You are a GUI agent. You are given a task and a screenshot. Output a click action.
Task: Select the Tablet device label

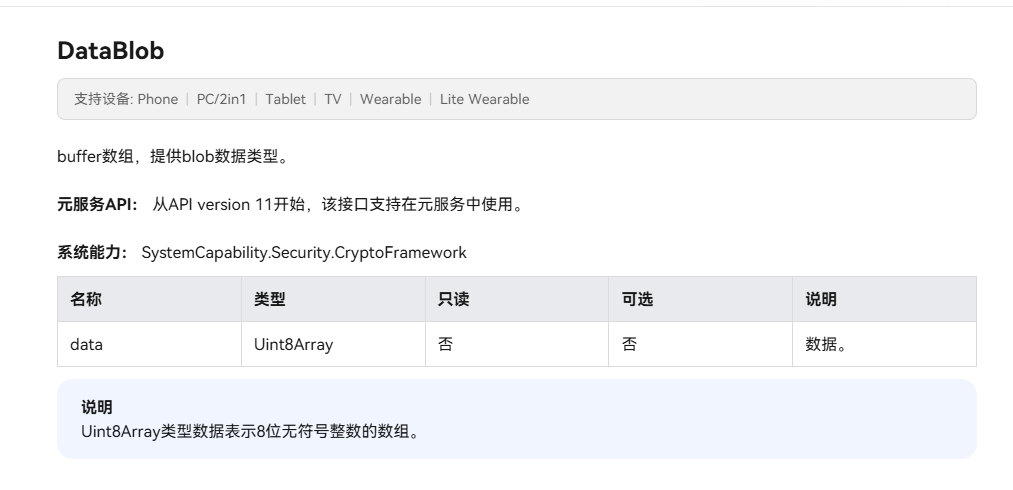[286, 99]
